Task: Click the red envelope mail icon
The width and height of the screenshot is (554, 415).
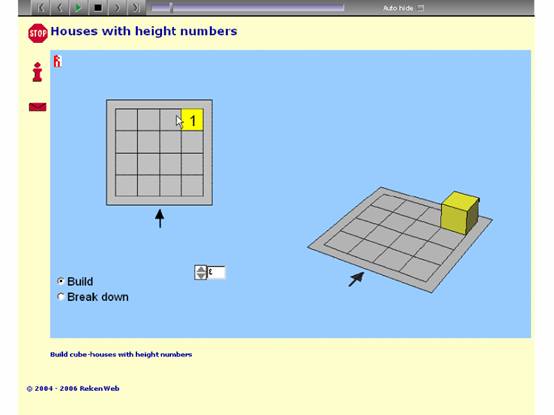Action: tap(37, 107)
